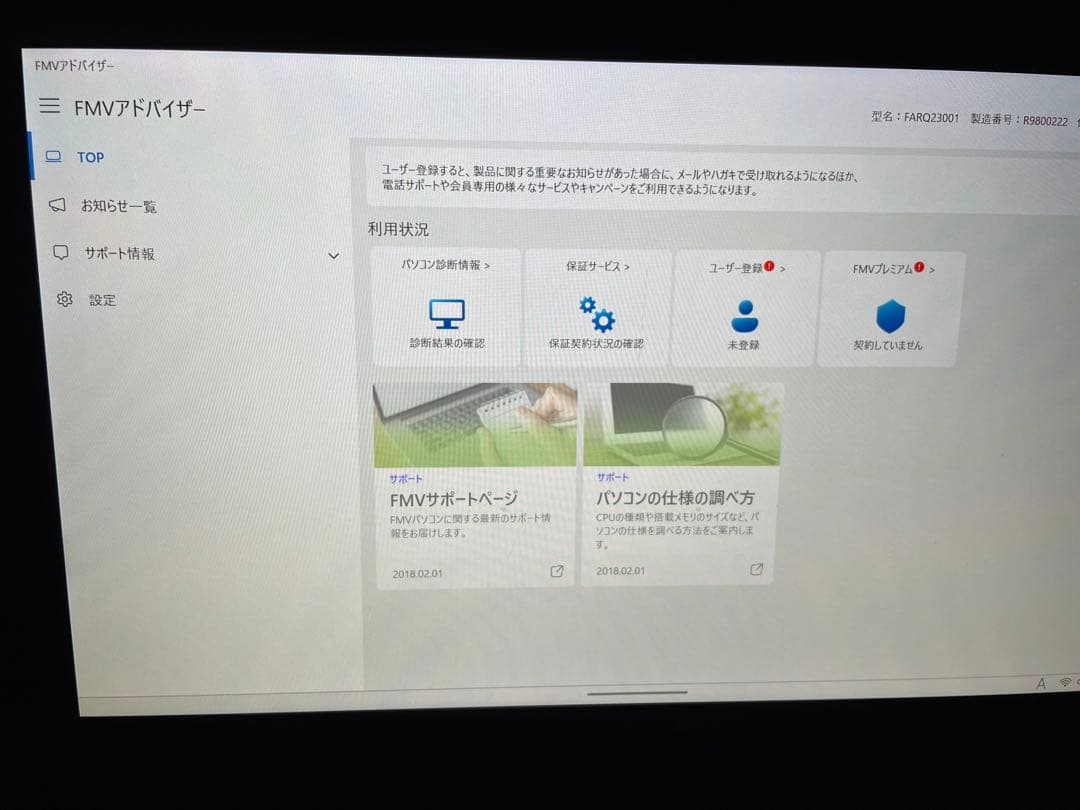Viewport: 1080px width, 810px height.
Task: Click the gears icon under 保証サービス
Action: click(x=597, y=313)
